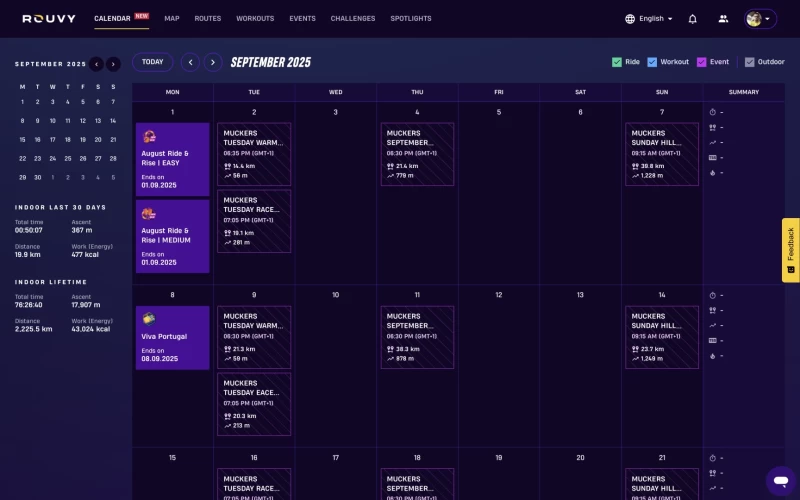Click the distance summary icon for week one
Viewport: 800px width, 500px height.
point(713,128)
